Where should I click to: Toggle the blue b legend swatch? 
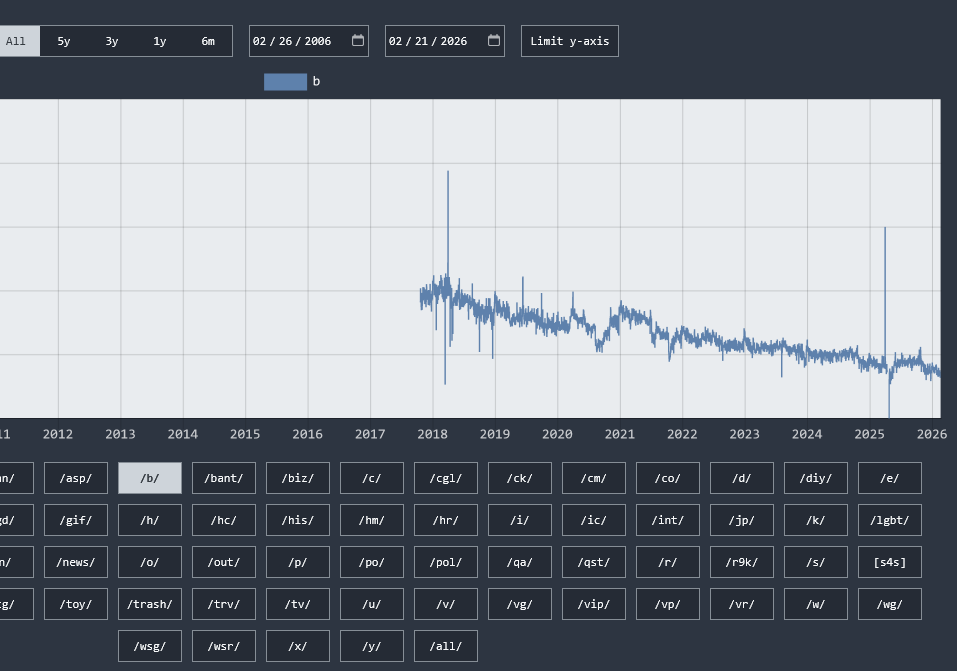[x=285, y=82]
